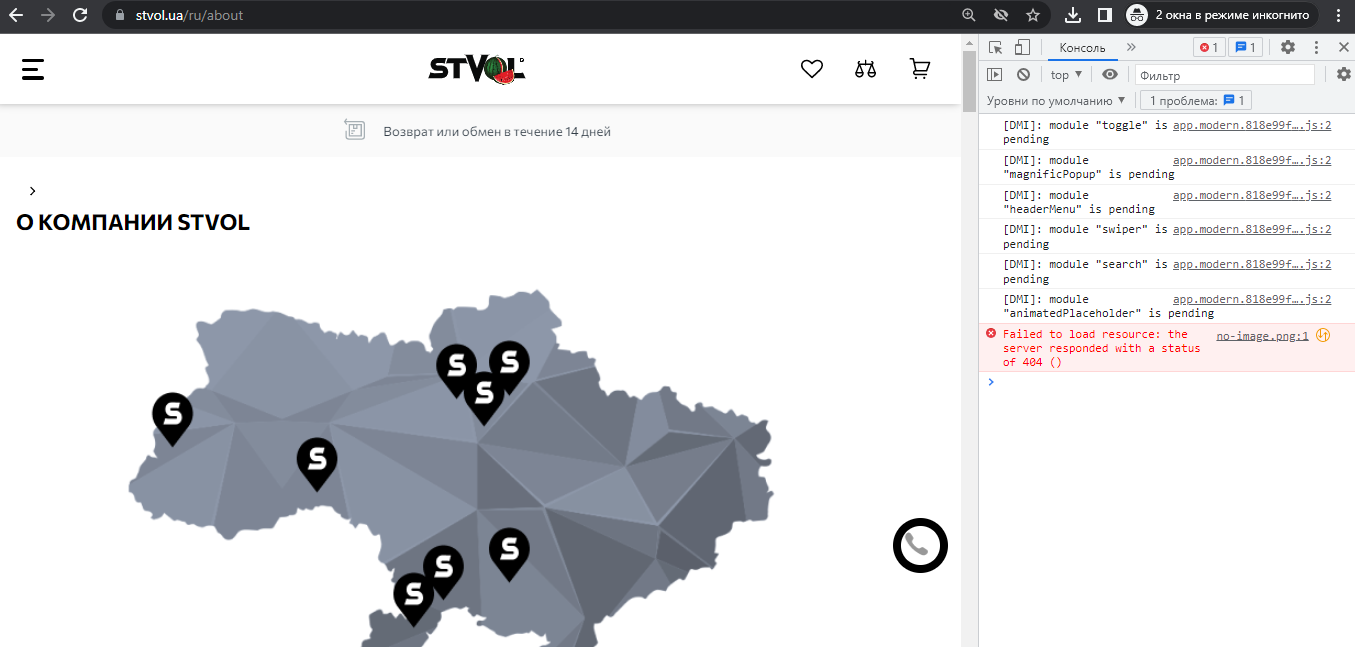Click the westernmost S pin on the map

point(172,418)
